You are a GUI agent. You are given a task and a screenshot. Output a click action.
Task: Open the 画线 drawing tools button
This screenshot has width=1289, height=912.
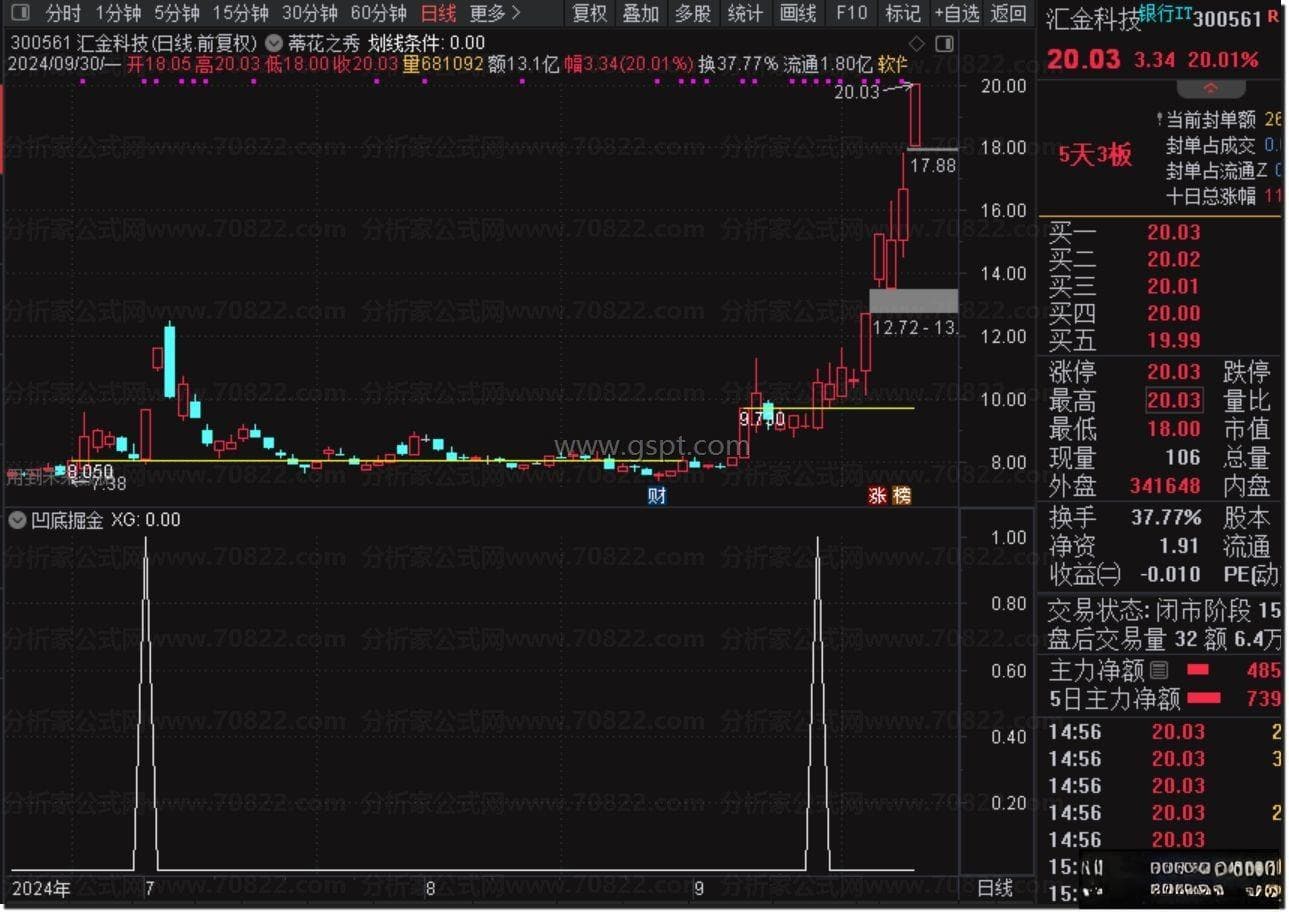tap(798, 14)
